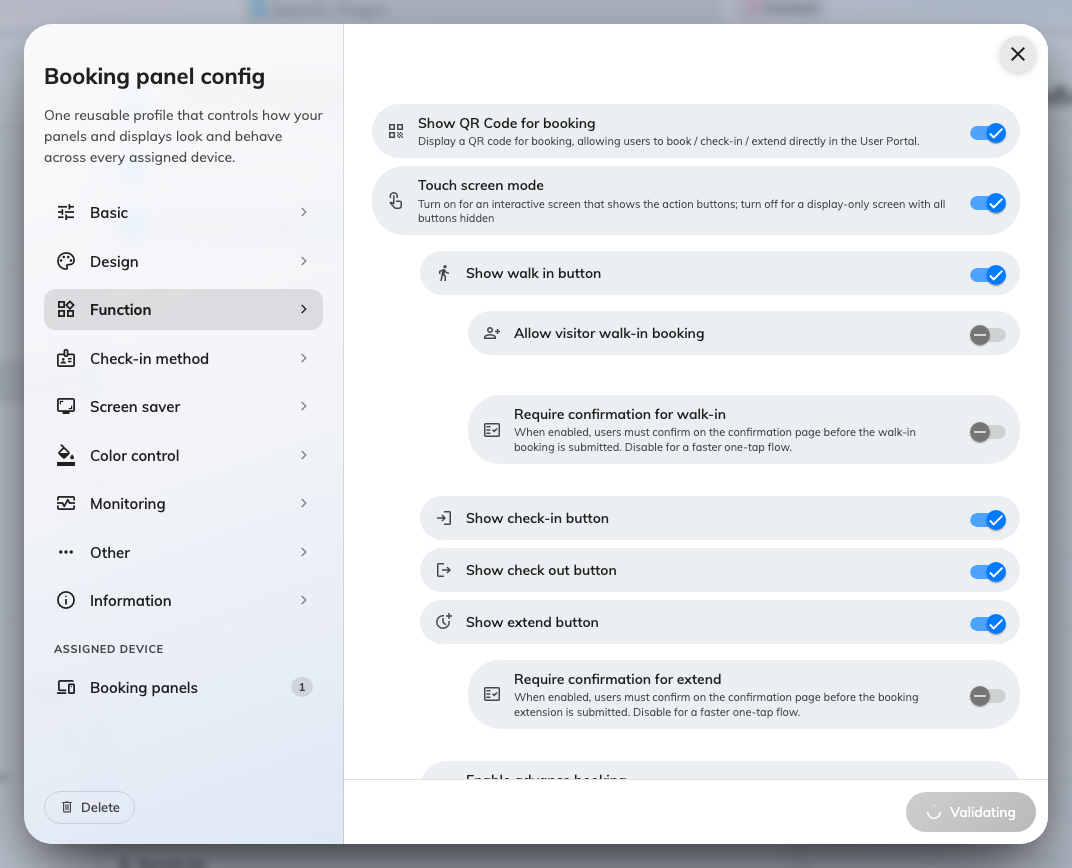Click the Validating spinner icon
1072x868 pixels.
tap(933, 812)
